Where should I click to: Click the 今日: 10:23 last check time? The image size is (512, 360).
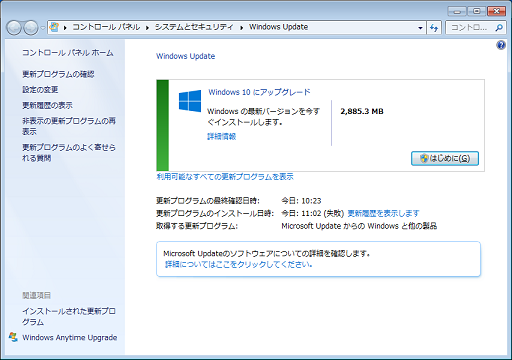301,201
